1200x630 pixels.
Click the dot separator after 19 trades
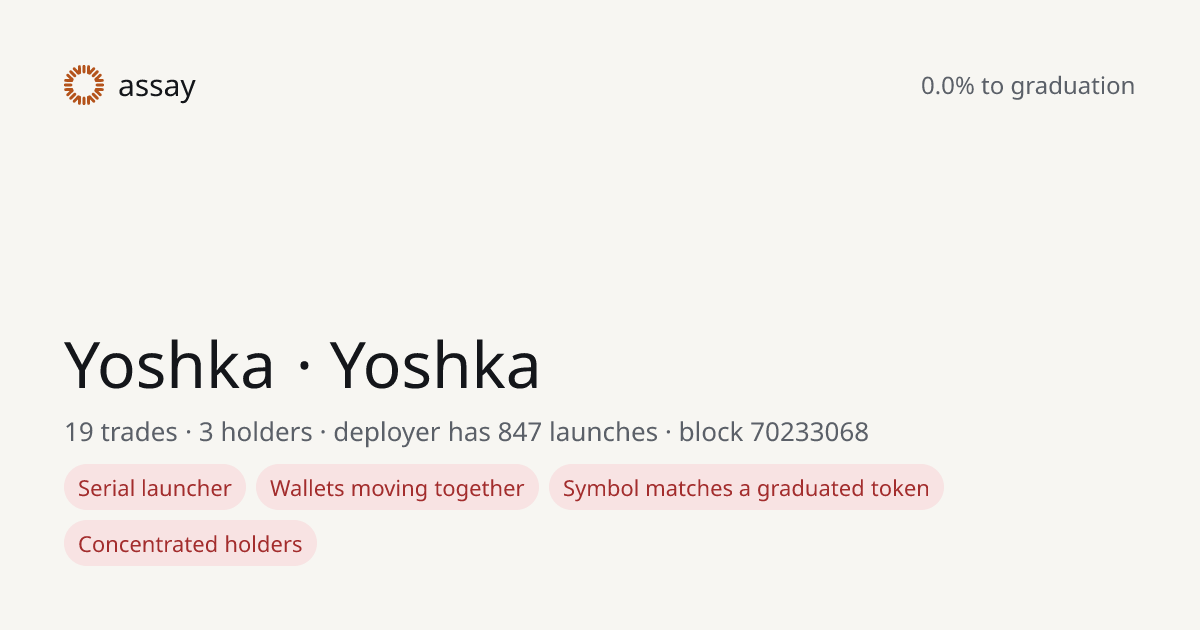click(x=188, y=433)
